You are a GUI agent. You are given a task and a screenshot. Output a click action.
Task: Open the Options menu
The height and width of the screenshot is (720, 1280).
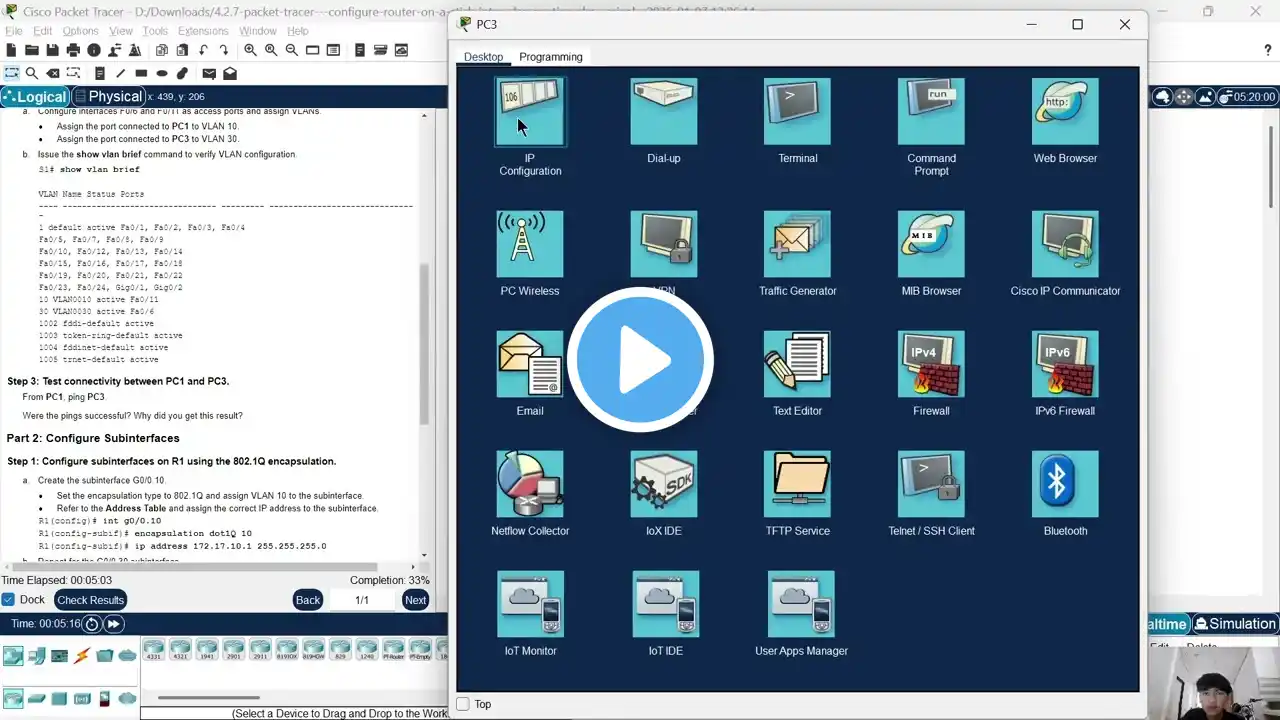coord(80,31)
